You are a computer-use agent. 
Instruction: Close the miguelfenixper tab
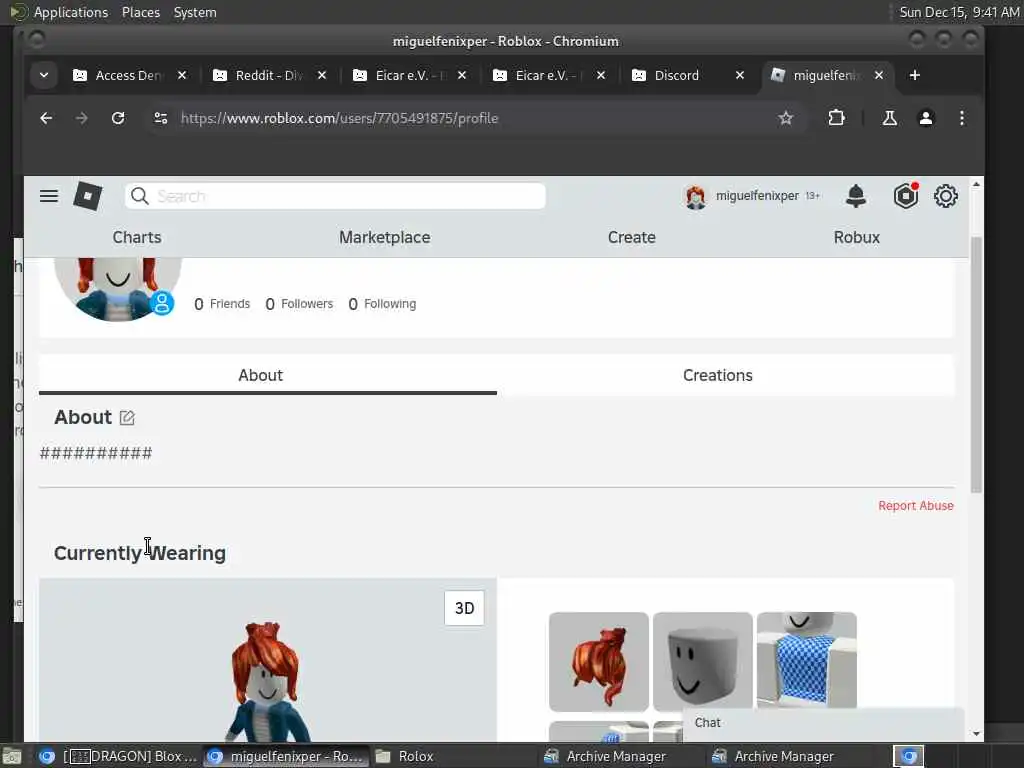tap(879, 76)
